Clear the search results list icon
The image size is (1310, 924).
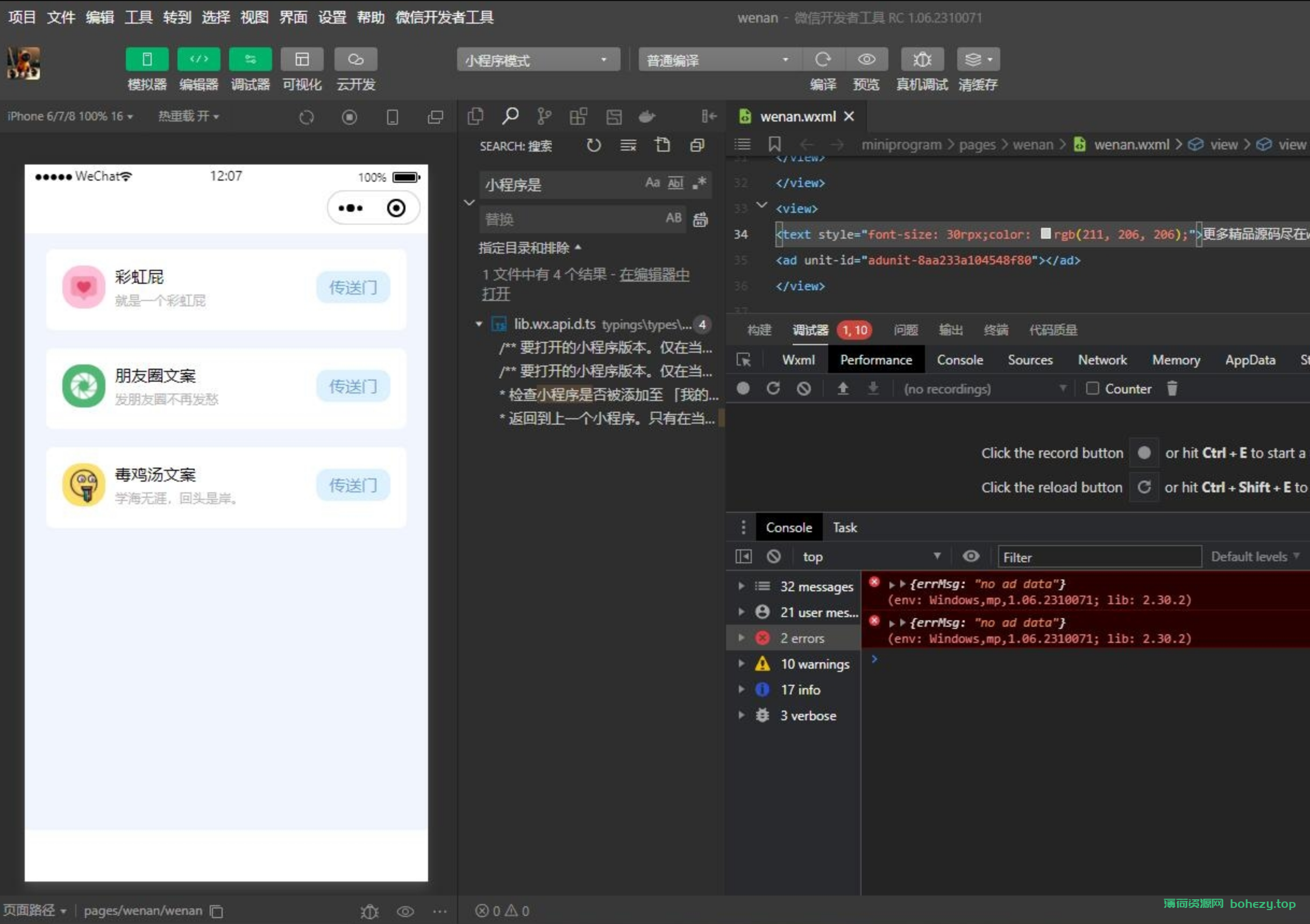(x=628, y=146)
